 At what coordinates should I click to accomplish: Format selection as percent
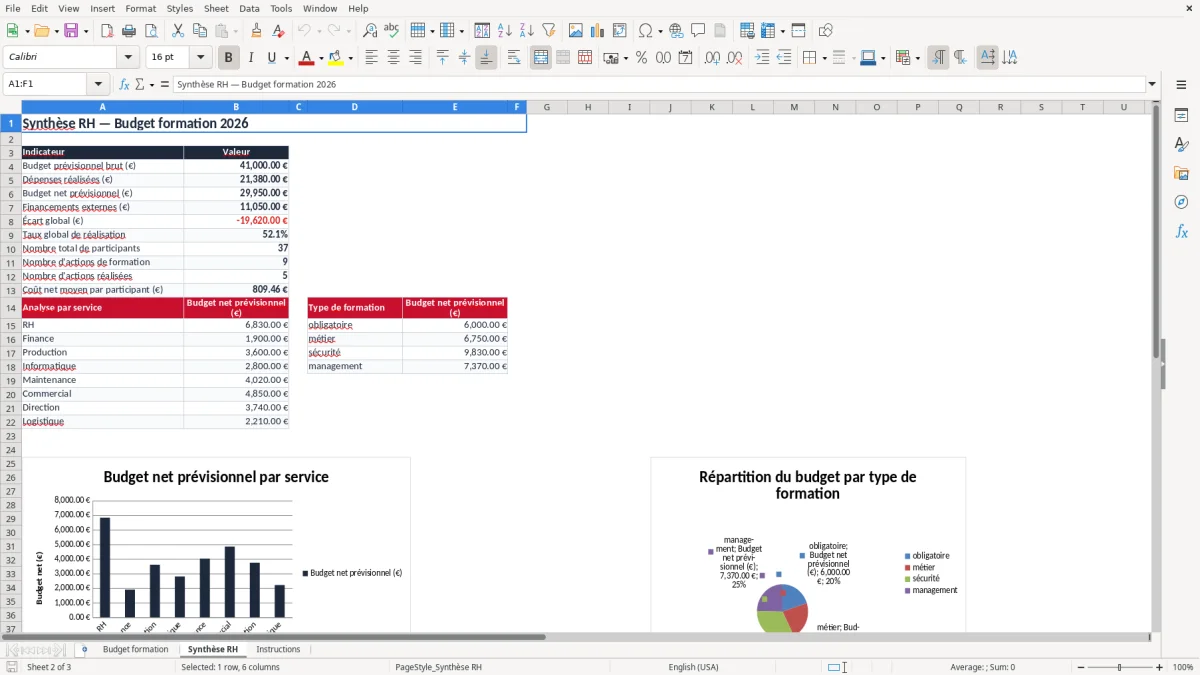(641, 58)
